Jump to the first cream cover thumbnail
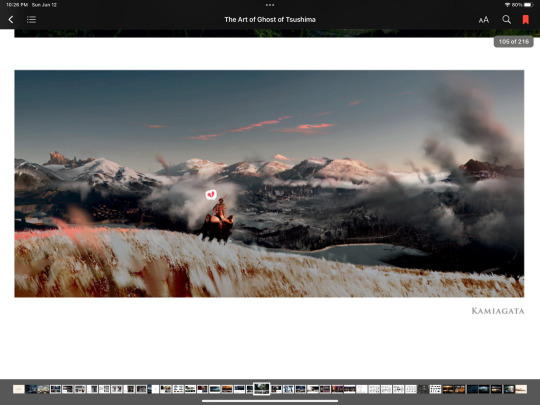The width and height of the screenshot is (540, 405). 19,389
